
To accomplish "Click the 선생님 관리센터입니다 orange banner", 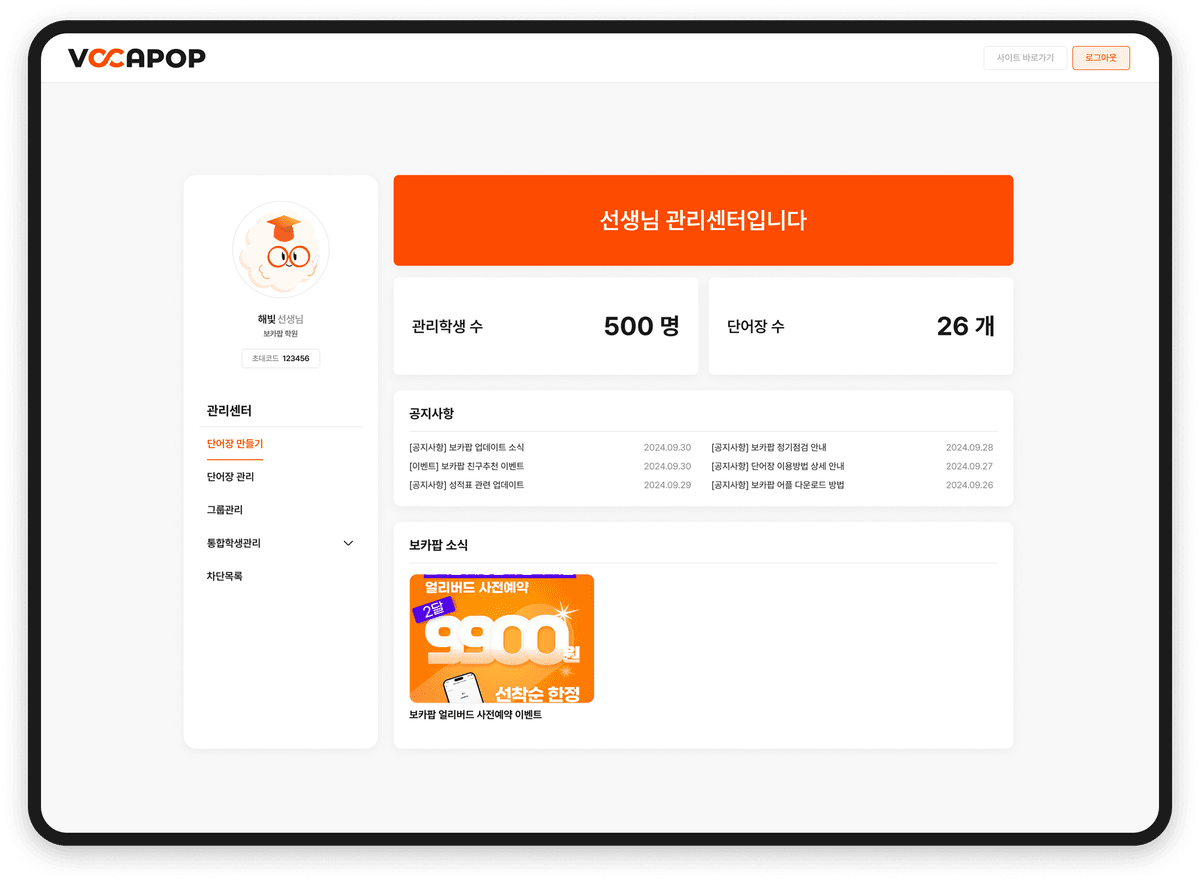I will click(x=703, y=221).
